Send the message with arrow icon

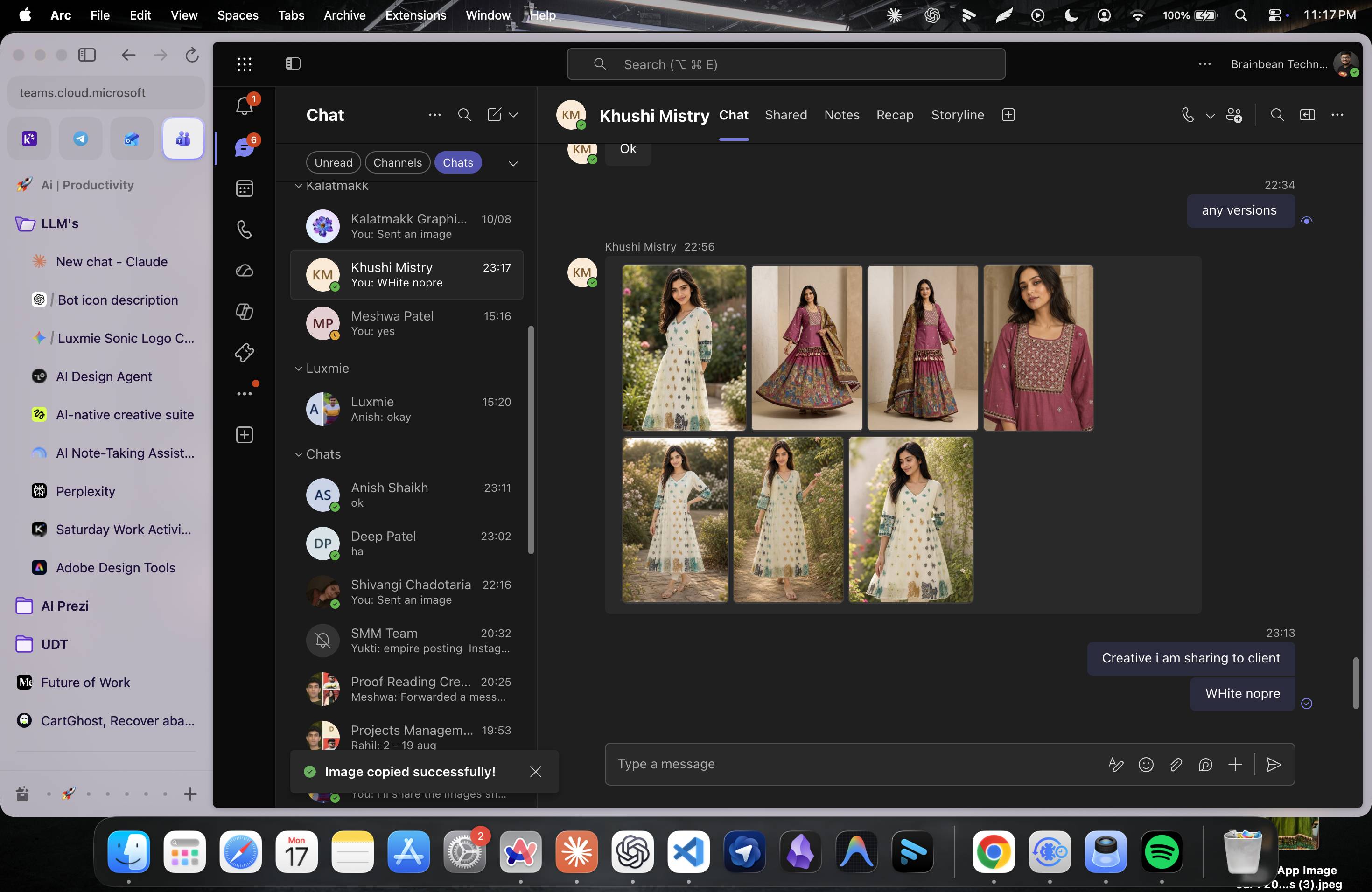(1274, 764)
